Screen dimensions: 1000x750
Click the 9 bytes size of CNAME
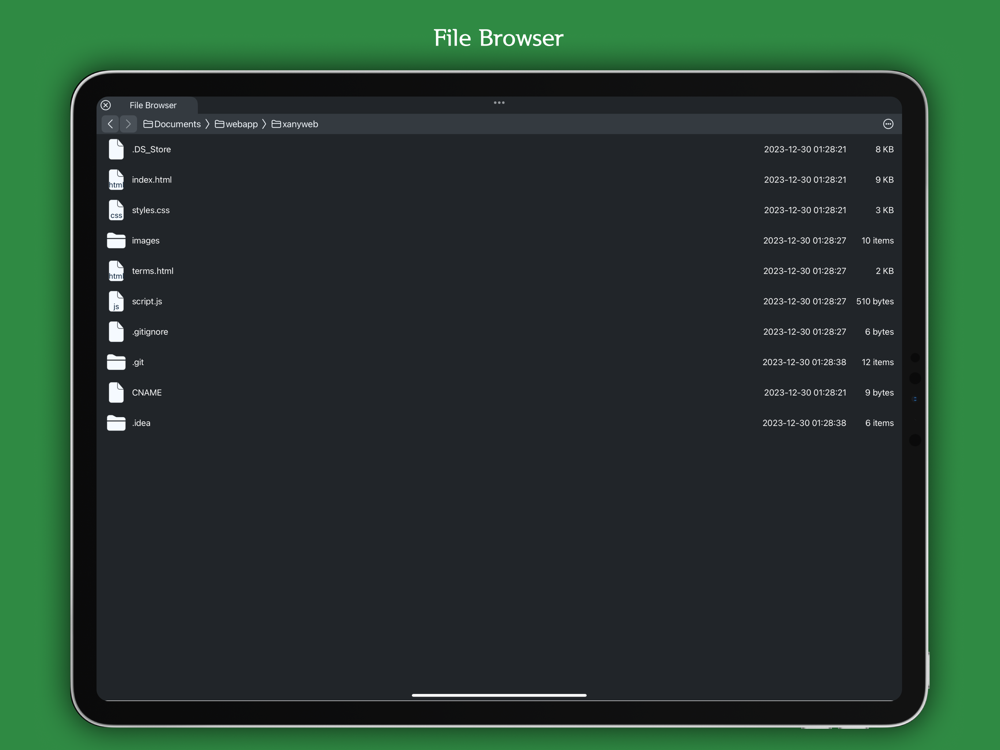click(879, 392)
